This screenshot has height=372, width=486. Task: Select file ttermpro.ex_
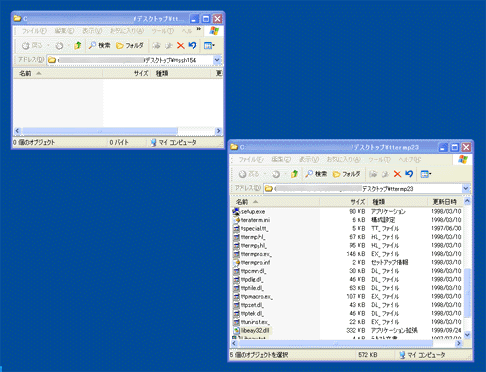(256, 254)
